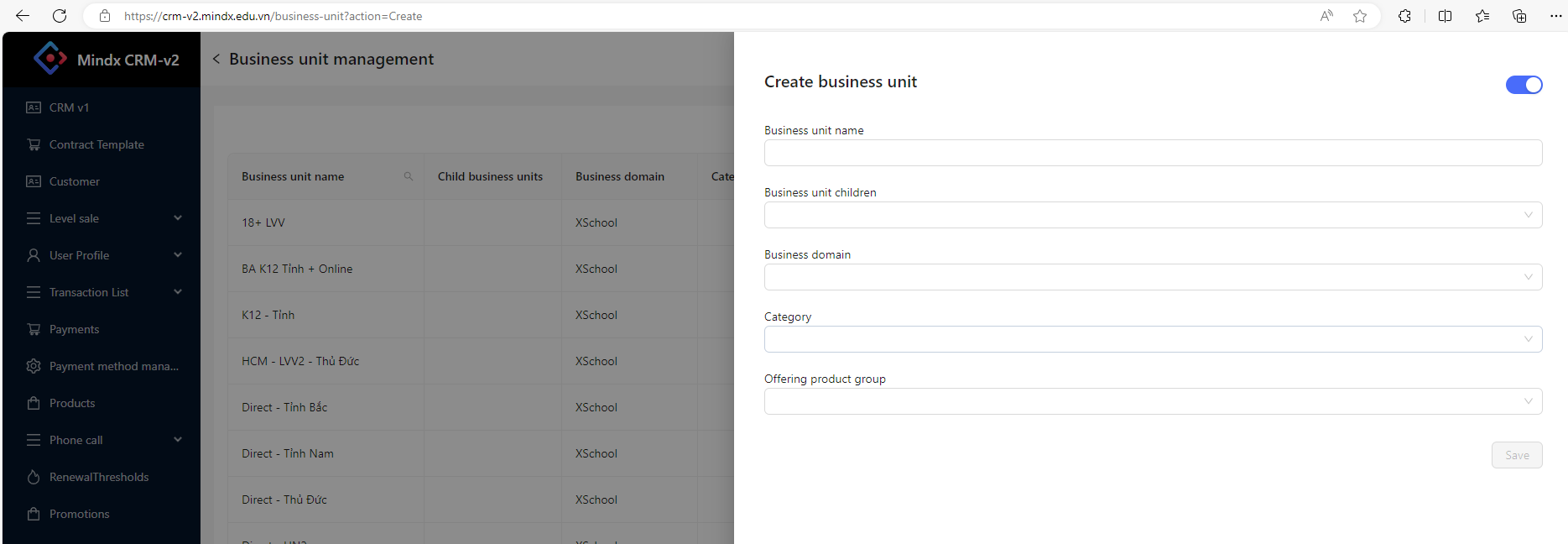Image resolution: width=1568 pixels, height=544 pixels.
Task: Open Category dropdown
Action: pyautogui.click(x=1153, y=339)
